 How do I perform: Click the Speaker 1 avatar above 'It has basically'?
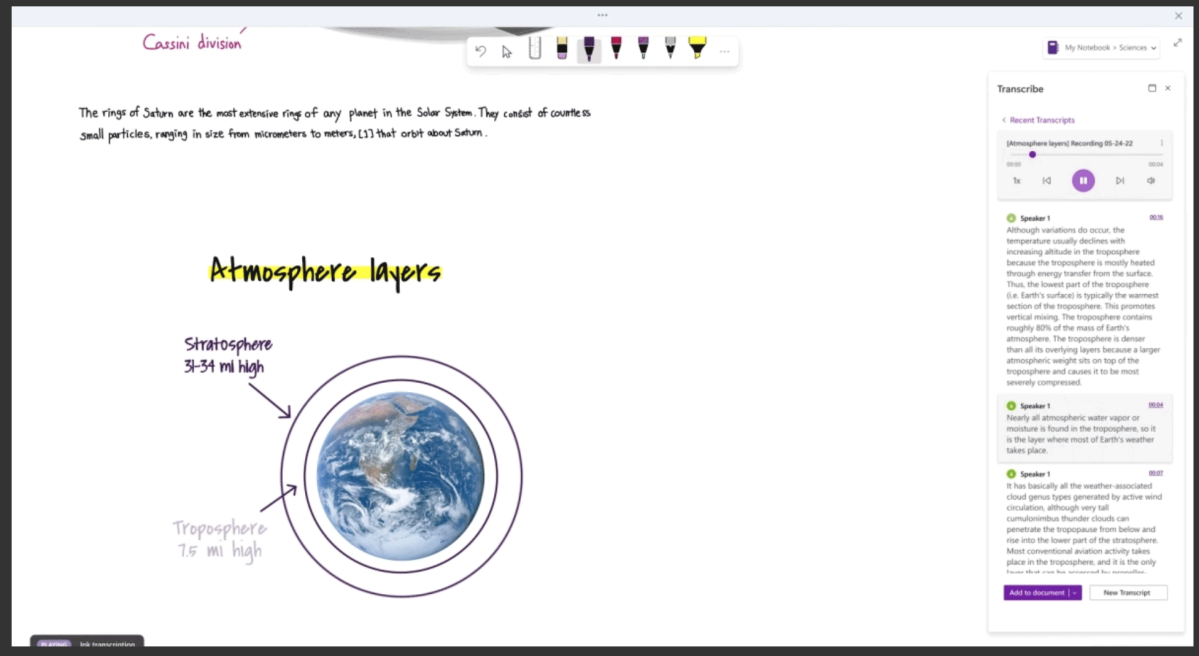1011,474
